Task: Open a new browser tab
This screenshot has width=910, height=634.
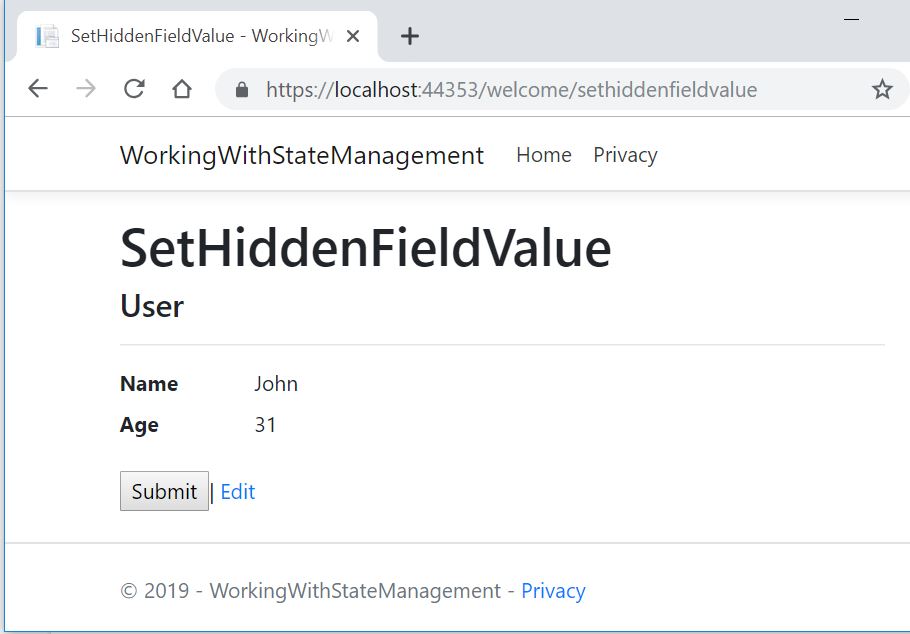Action: [x=409, y=37]
